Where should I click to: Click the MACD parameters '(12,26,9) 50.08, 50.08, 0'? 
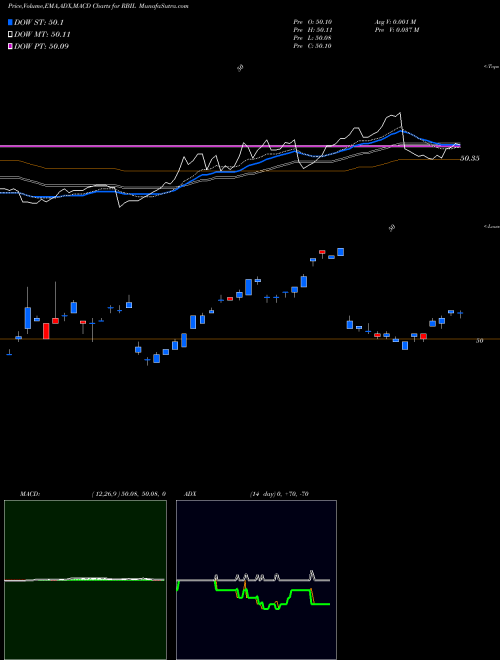tap(128, 494)
